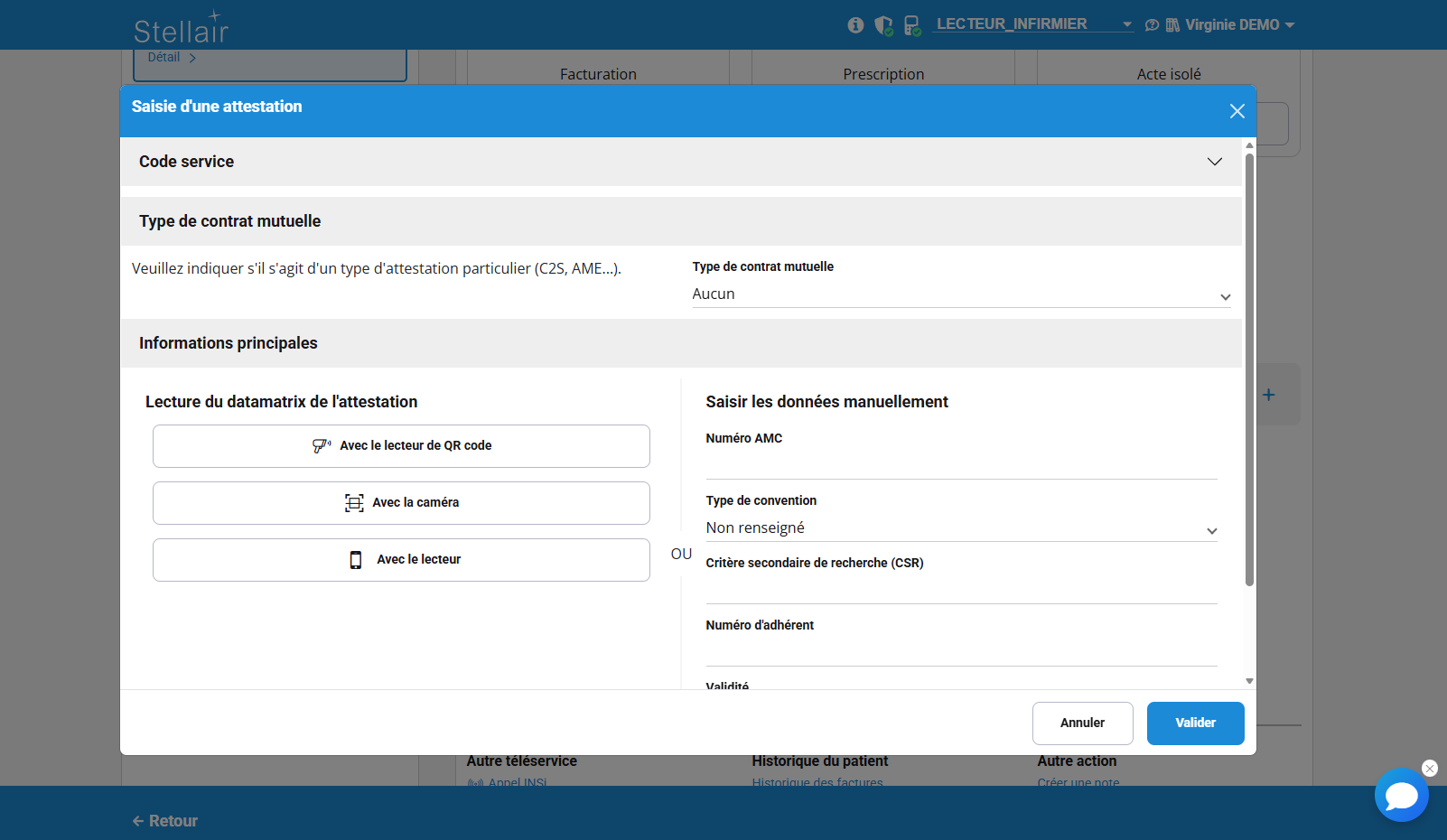Click the Annuler button

coord(1082,723)
